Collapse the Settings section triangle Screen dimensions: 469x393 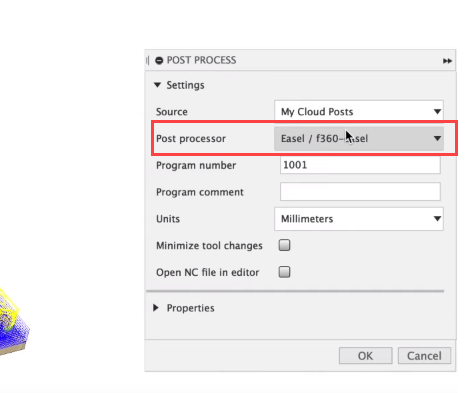tap(157, 85)
